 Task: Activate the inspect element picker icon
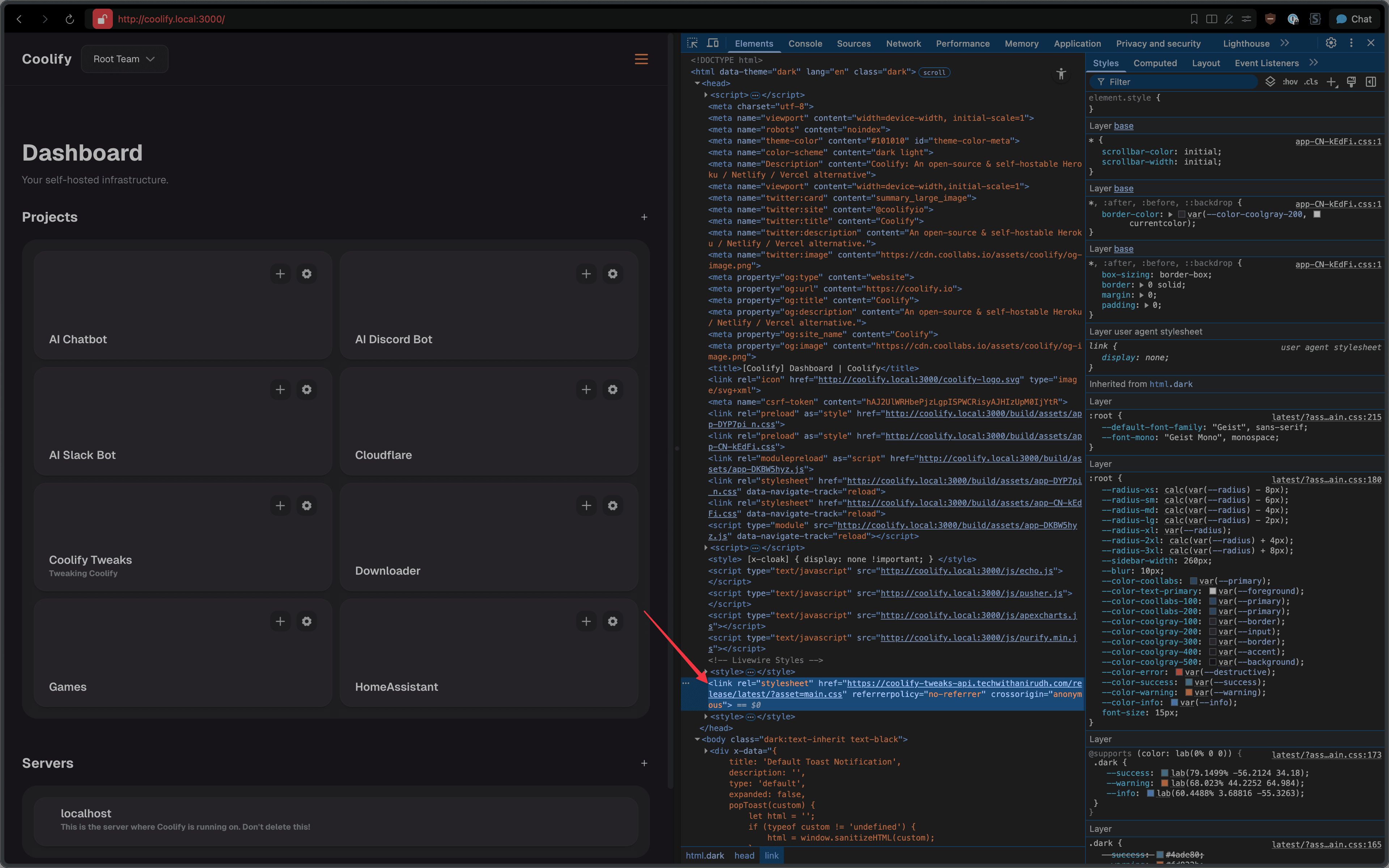[692, 43]
